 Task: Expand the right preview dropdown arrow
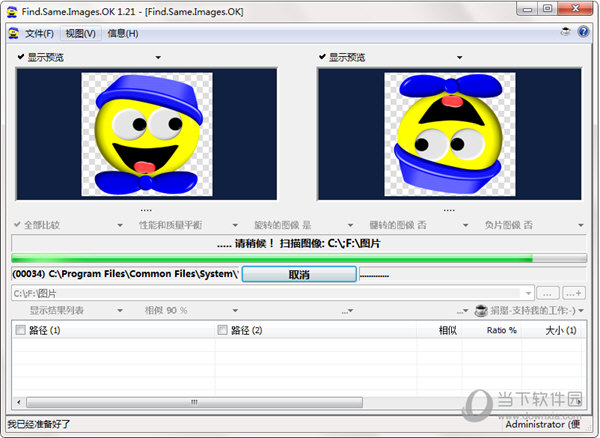pyautogui.click(x=460, y=58)
